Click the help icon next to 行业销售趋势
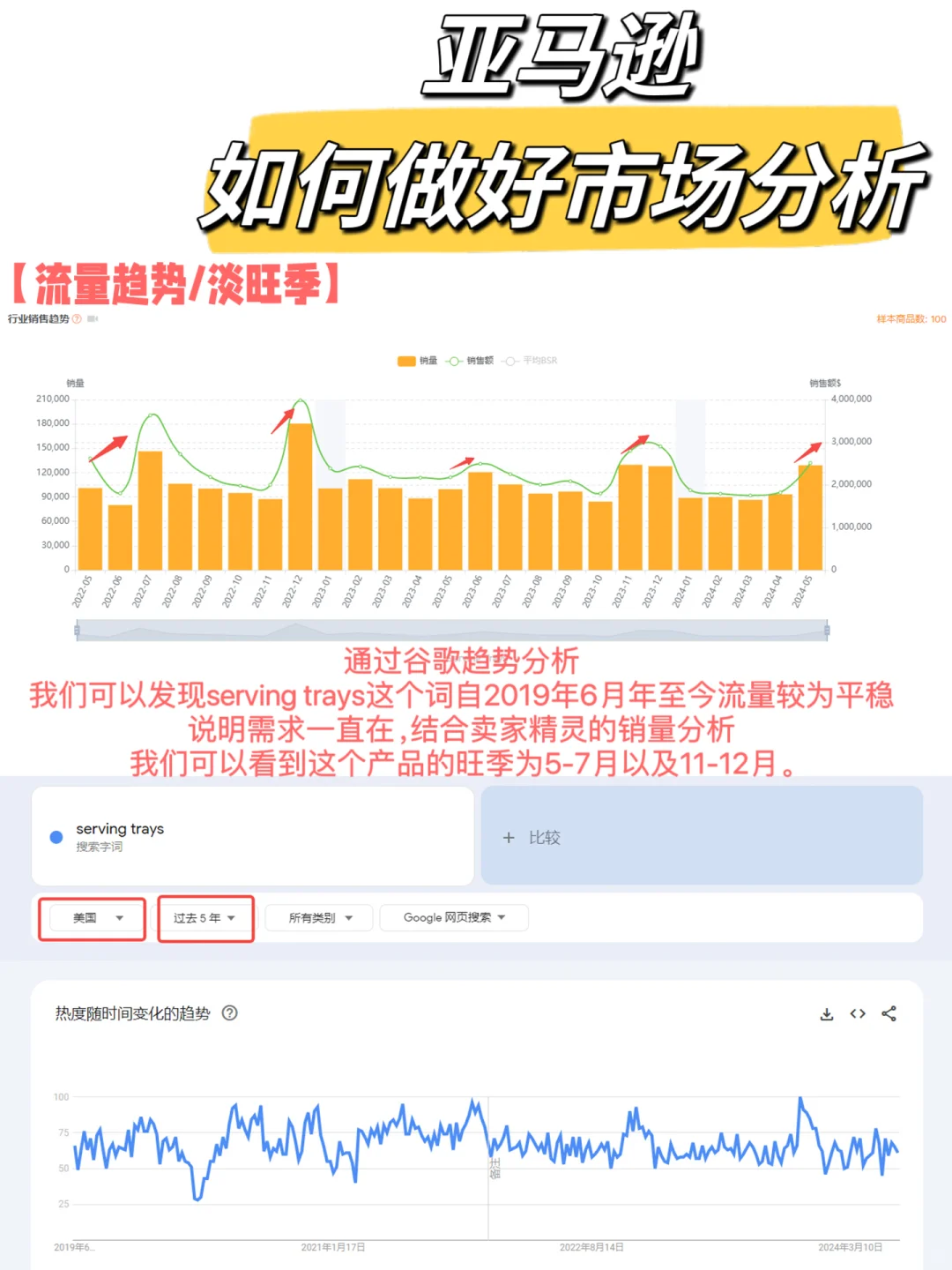Screen dimensions: 952x1270 point(77,319)
